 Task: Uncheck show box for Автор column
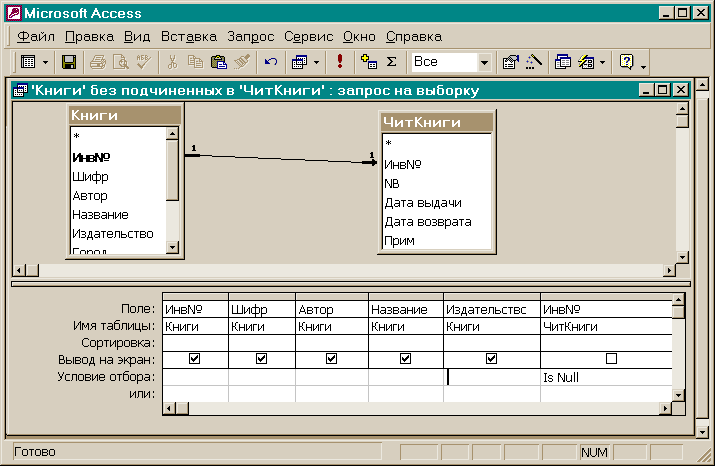[332, 359]
